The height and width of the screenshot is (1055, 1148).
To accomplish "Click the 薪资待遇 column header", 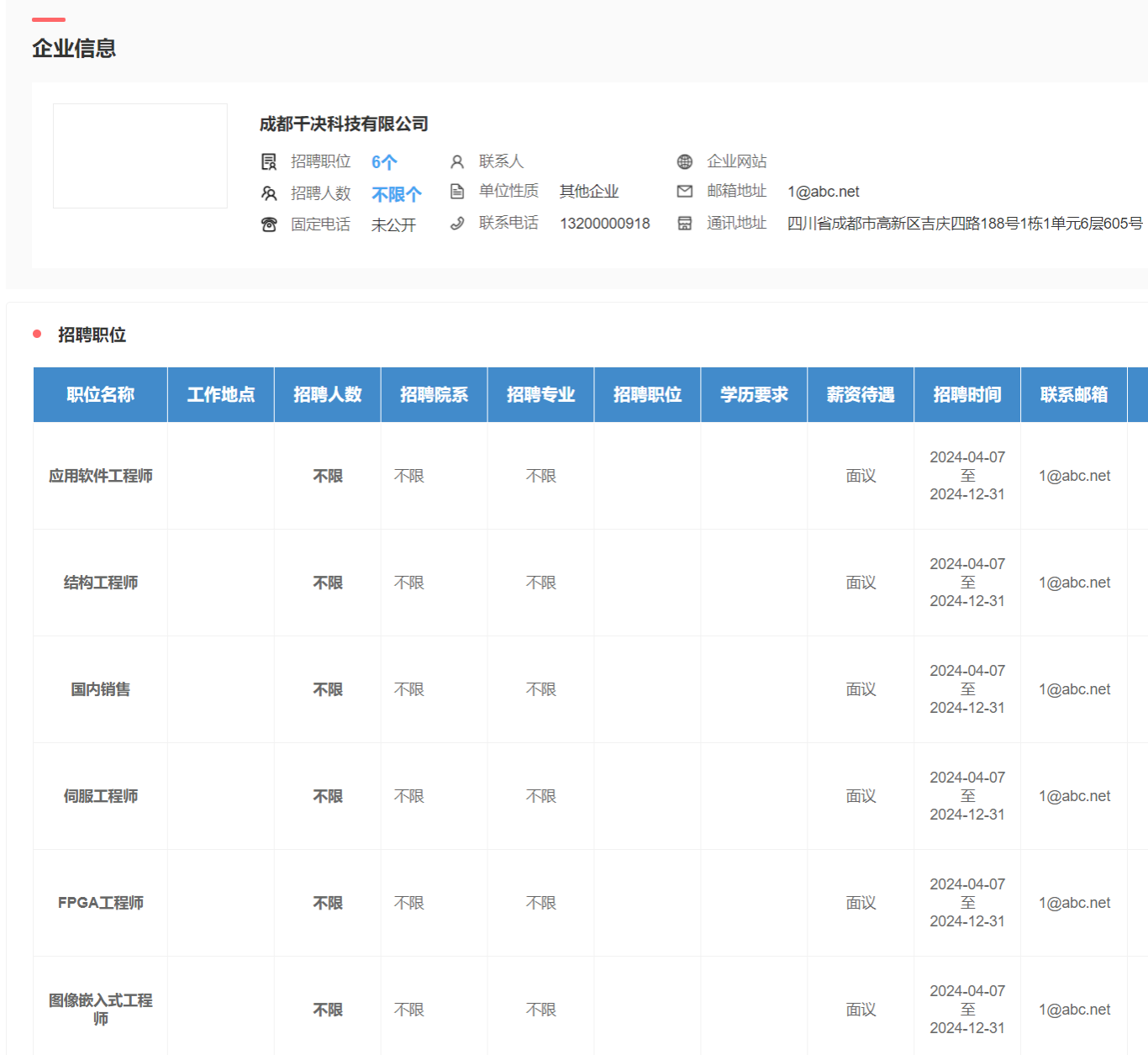I will coord(861,395).
